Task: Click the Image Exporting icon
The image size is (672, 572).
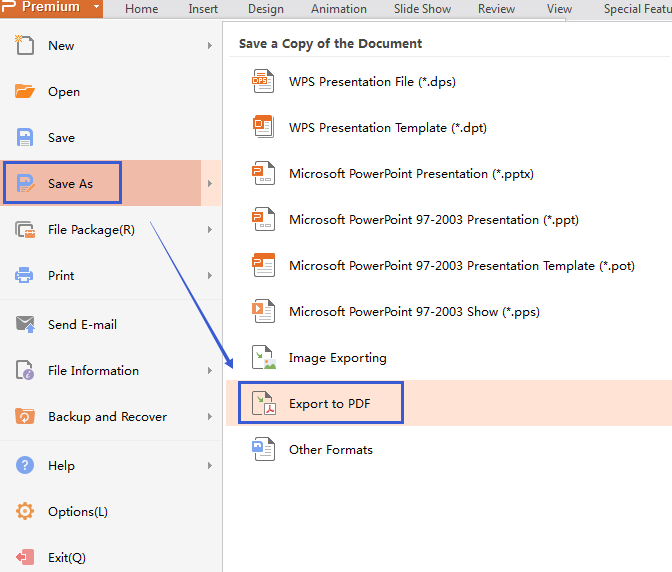Action: coord(264,357)
